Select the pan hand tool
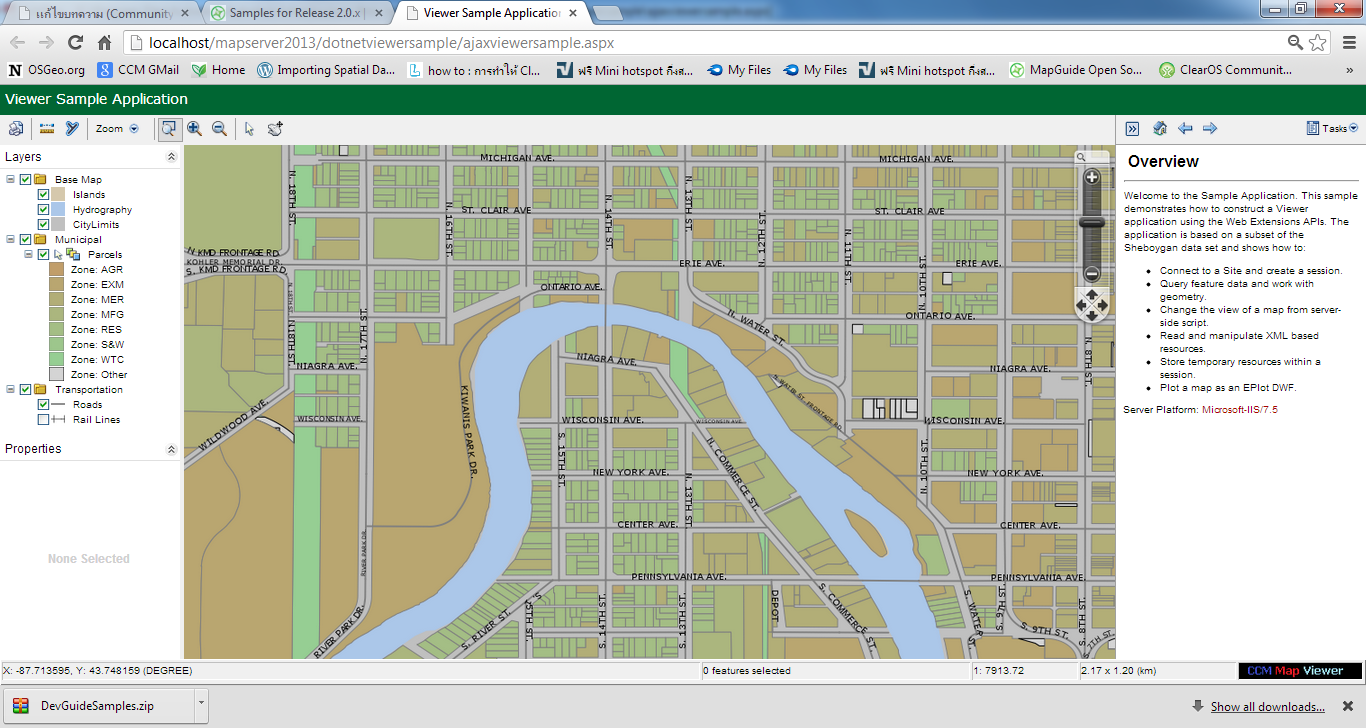The height and width of the screenshot is (728, 1366). [274, 128]
